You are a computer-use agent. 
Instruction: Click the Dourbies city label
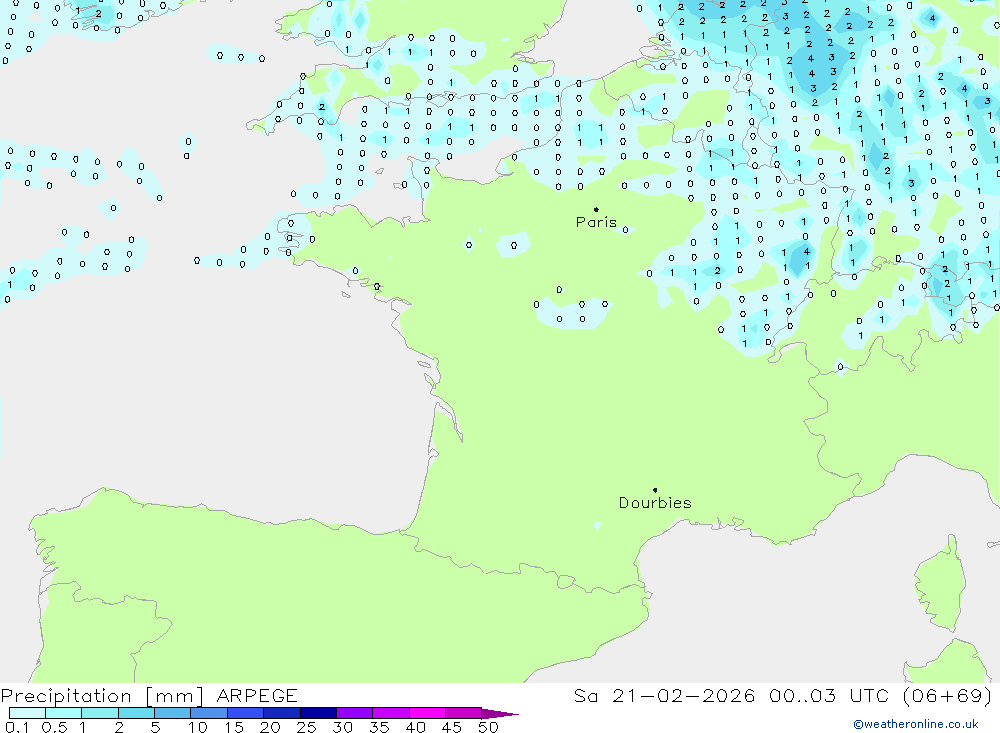tap(655, 503)
